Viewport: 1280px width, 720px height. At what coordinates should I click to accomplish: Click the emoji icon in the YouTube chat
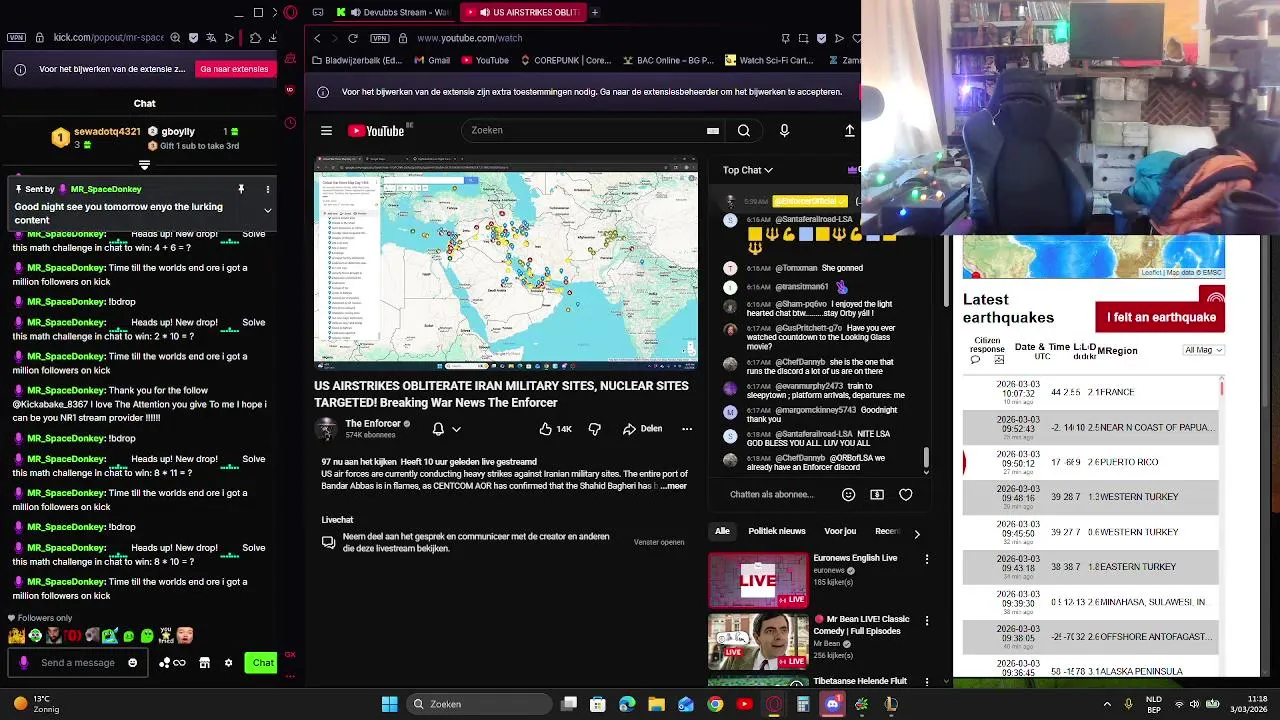(x=848, y=495)
